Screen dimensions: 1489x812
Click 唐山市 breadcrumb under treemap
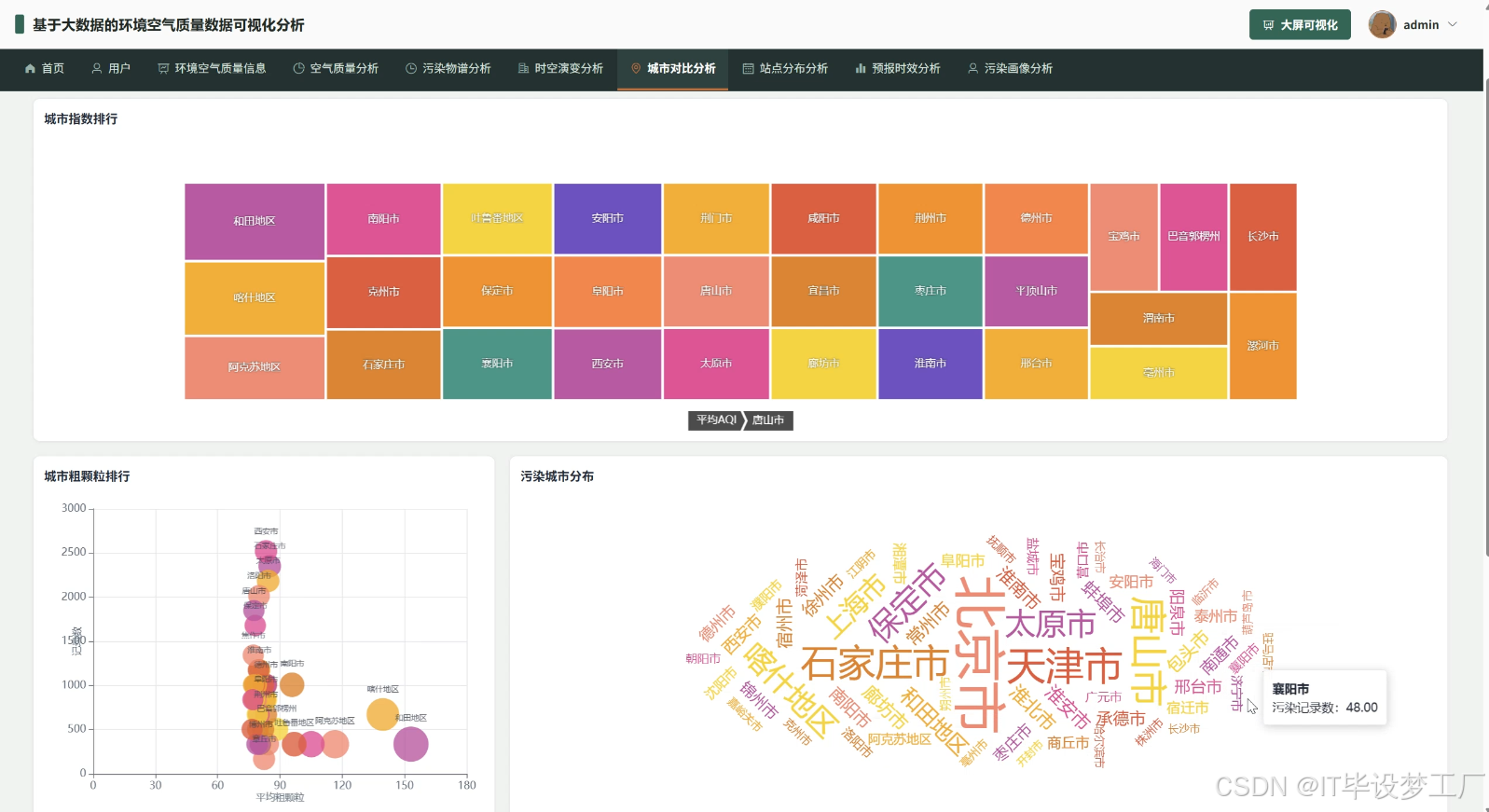(769, 420)
